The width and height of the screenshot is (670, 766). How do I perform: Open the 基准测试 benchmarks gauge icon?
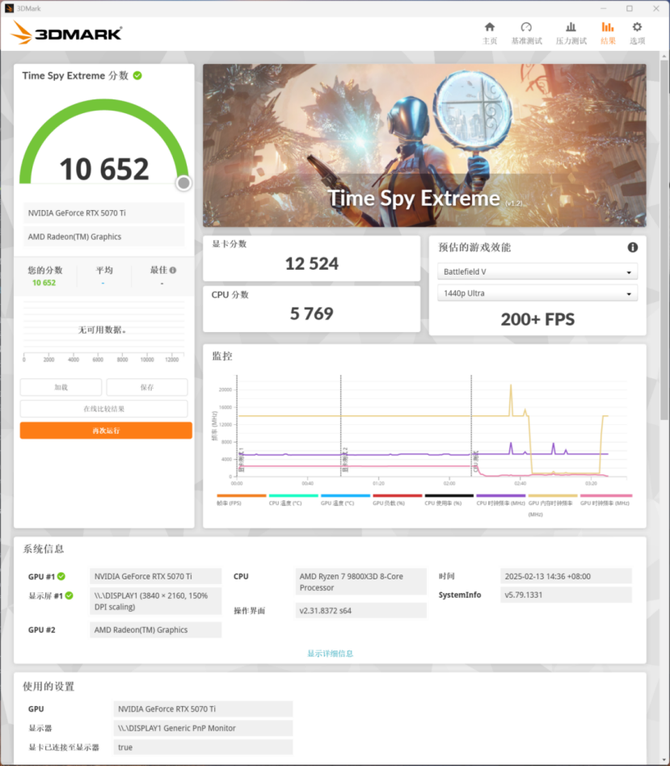click(x=526, y=27)
